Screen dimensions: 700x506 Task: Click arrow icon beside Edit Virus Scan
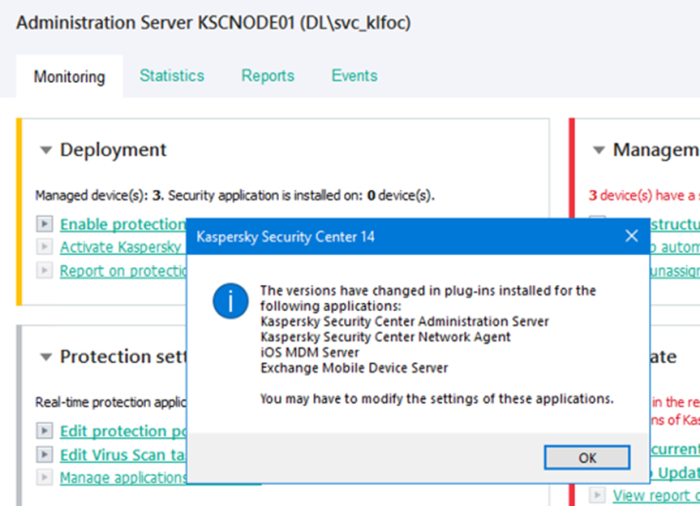pyautogui.click(x=43, y=454)
